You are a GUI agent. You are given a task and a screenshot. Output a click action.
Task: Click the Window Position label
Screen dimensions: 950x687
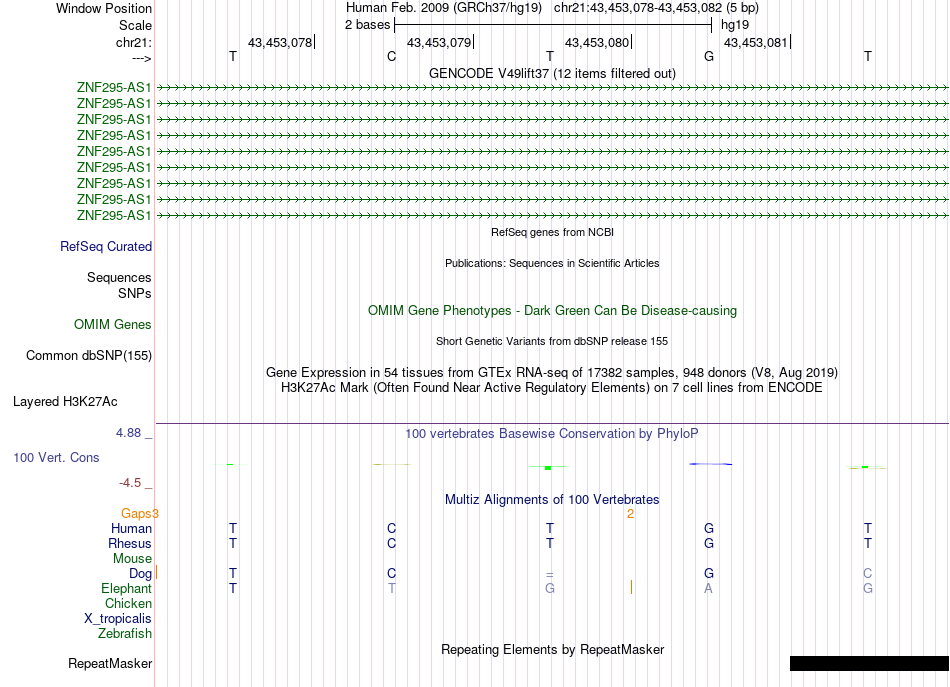pos(104,8)
